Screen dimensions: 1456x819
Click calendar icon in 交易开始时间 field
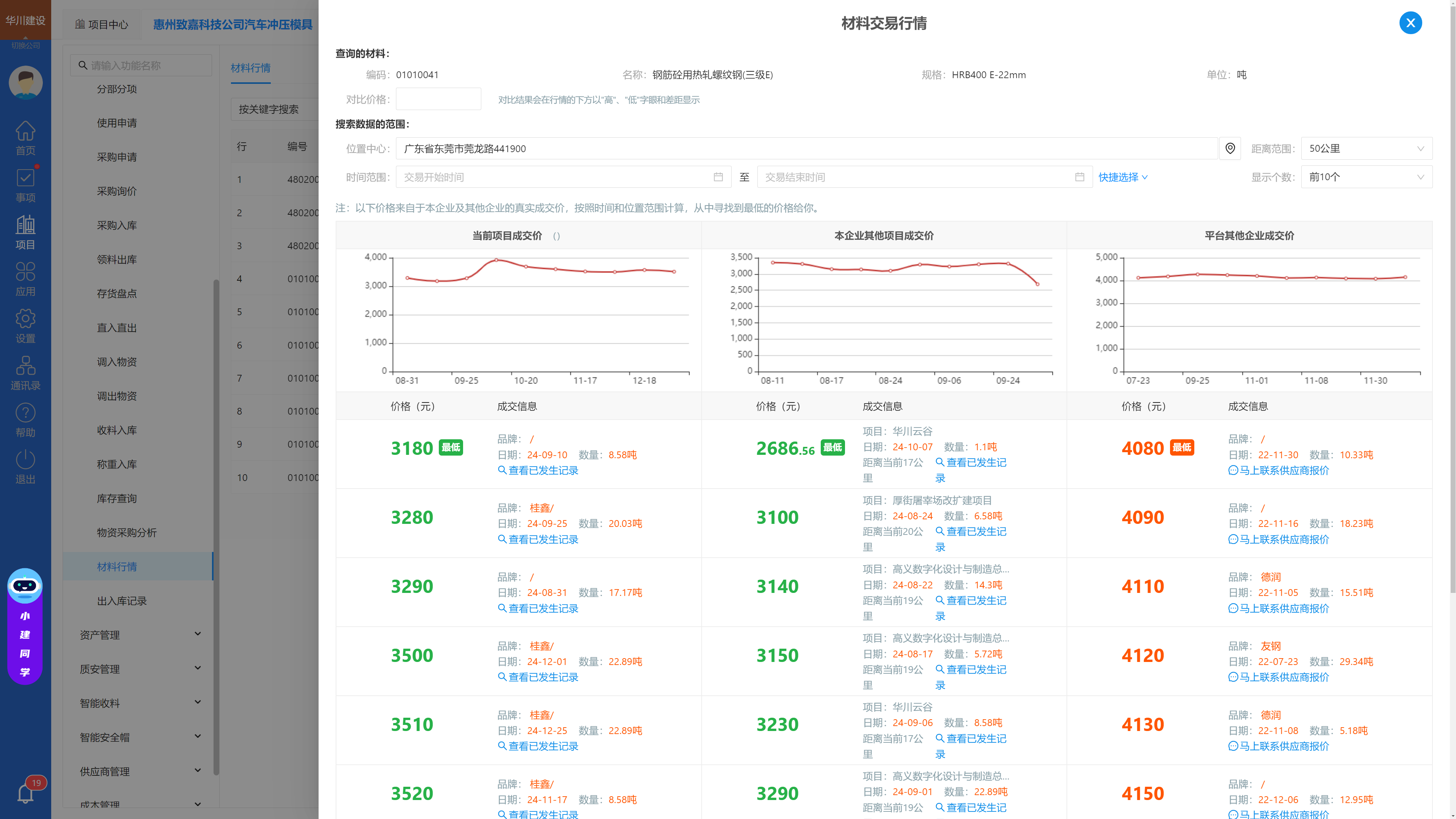point(718,177)
